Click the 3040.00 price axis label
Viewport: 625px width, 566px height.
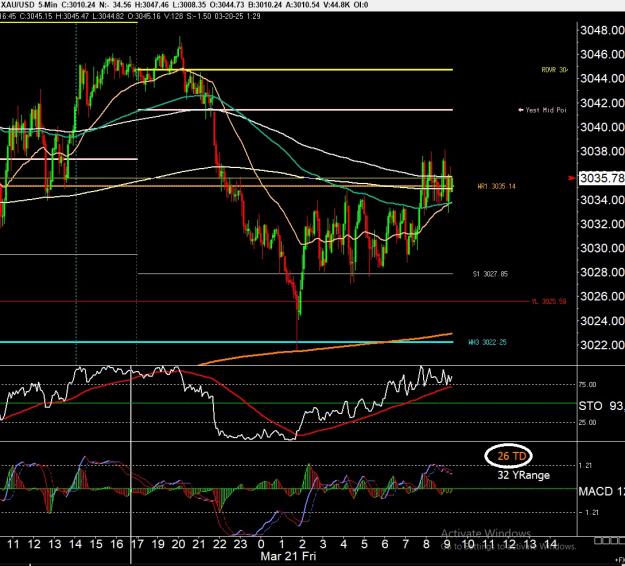602,127
